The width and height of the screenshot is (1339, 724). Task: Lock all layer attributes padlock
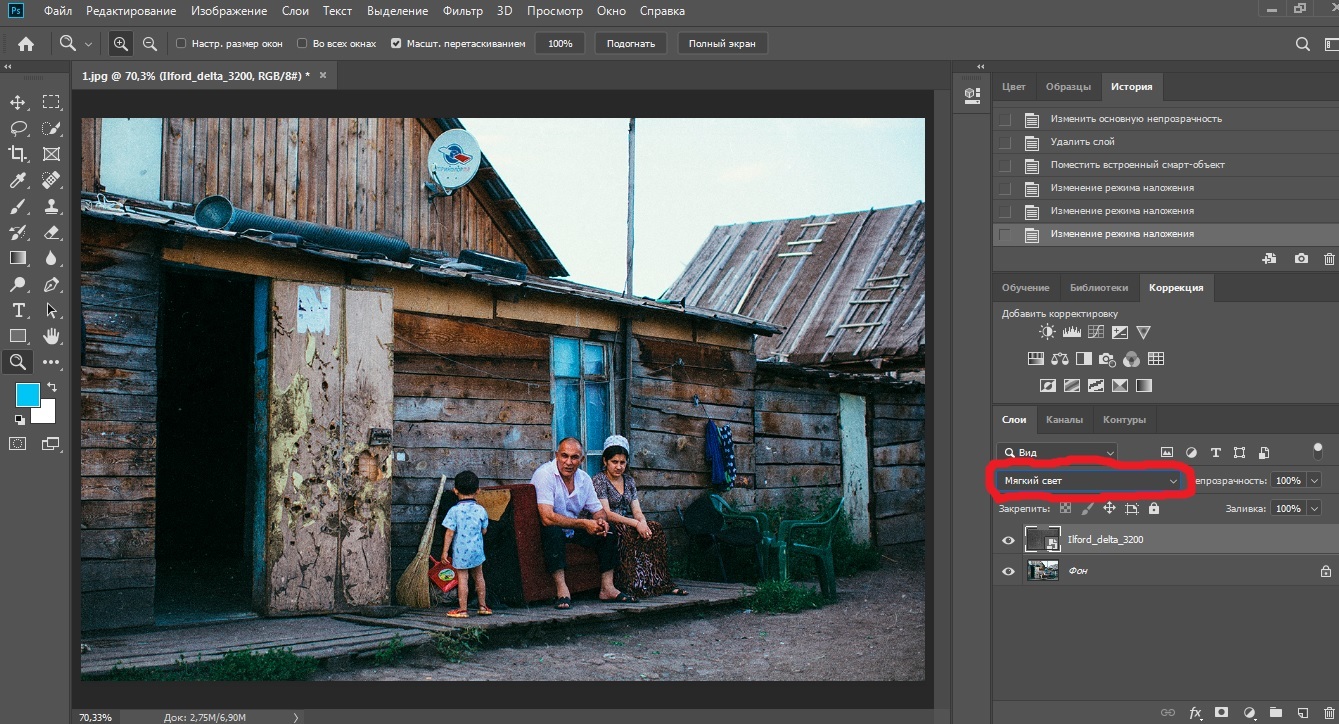point(1154,509)
